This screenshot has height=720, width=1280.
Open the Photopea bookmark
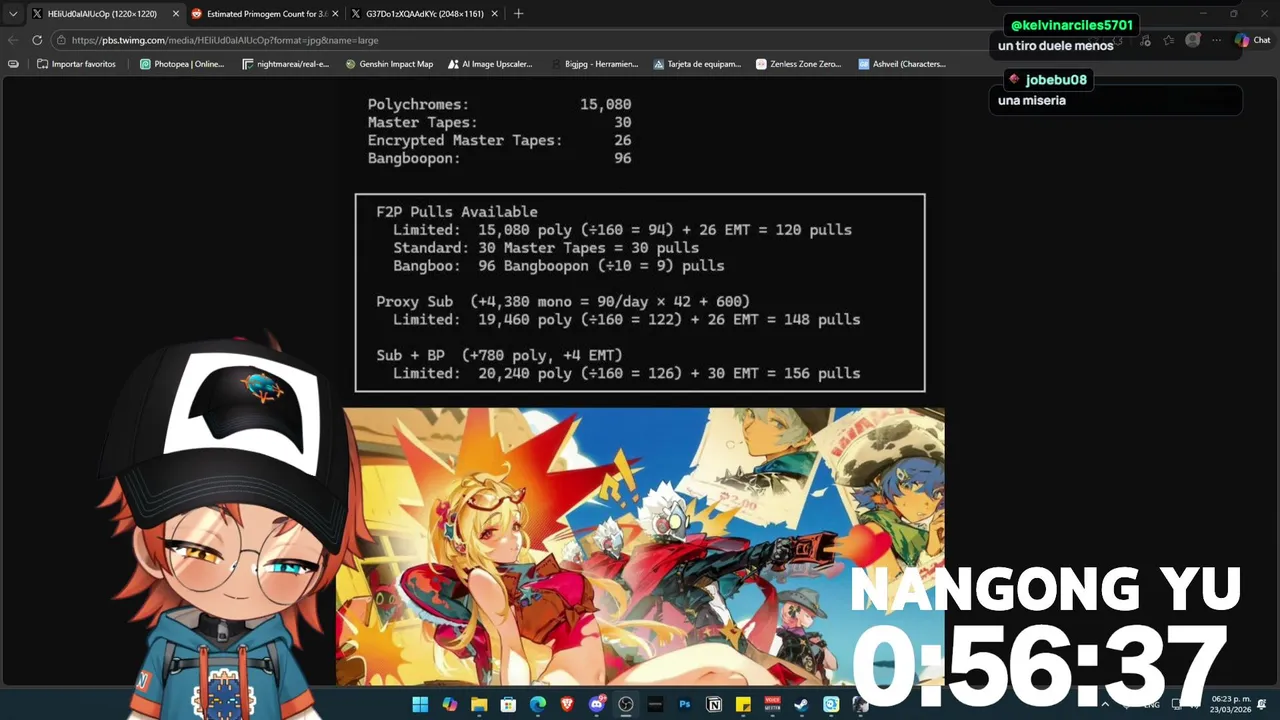(182, 64)
